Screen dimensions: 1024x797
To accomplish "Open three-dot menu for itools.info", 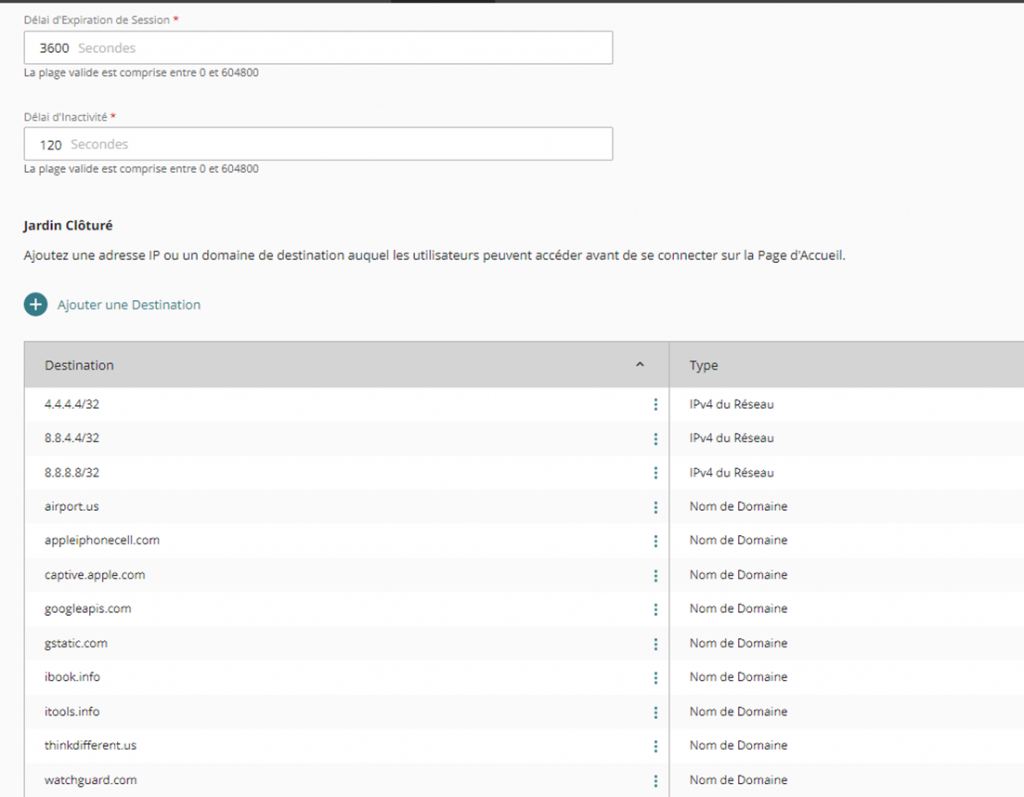I will (x=655, y=712).
